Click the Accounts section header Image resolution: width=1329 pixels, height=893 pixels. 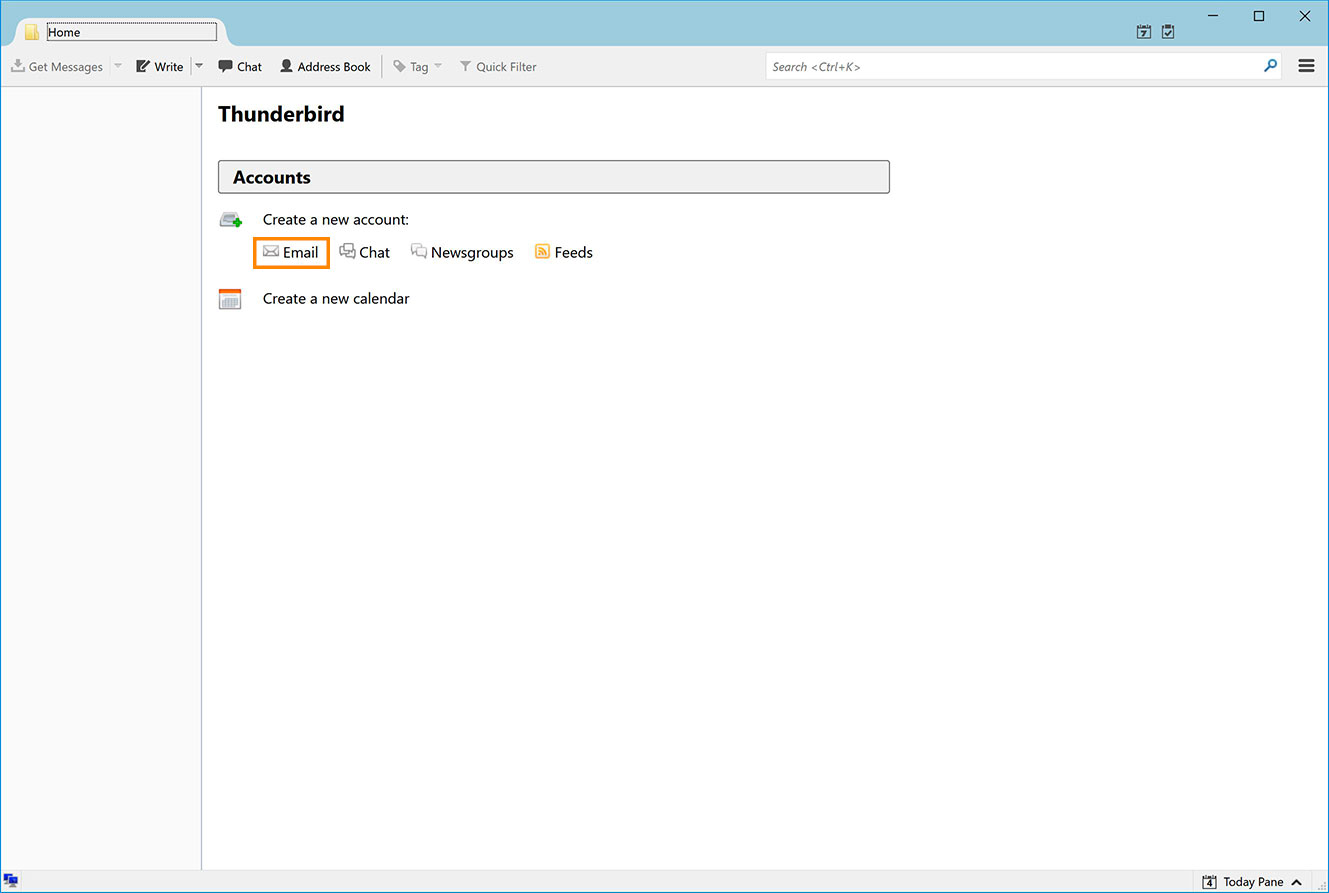click(x=553, y=177)
